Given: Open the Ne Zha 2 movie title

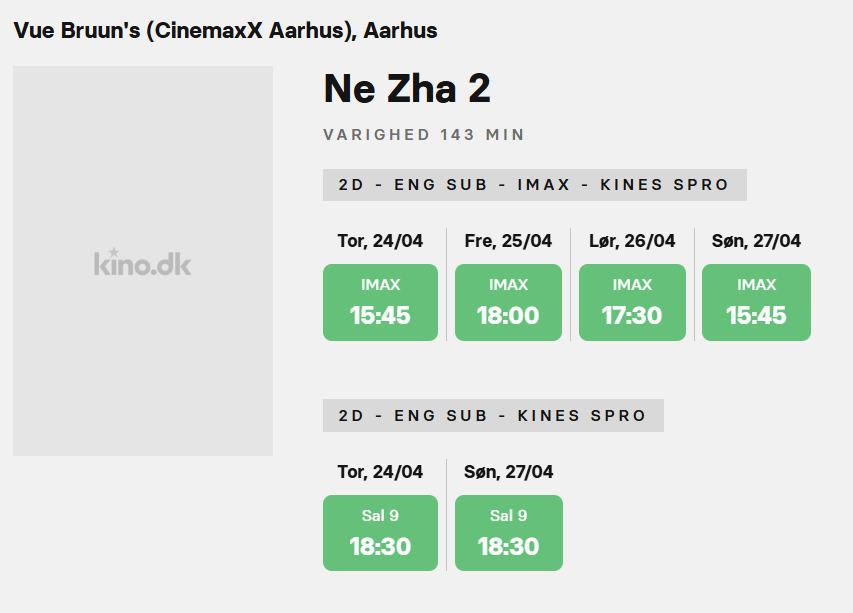Looking at the screenshot, I should [407, 89].
